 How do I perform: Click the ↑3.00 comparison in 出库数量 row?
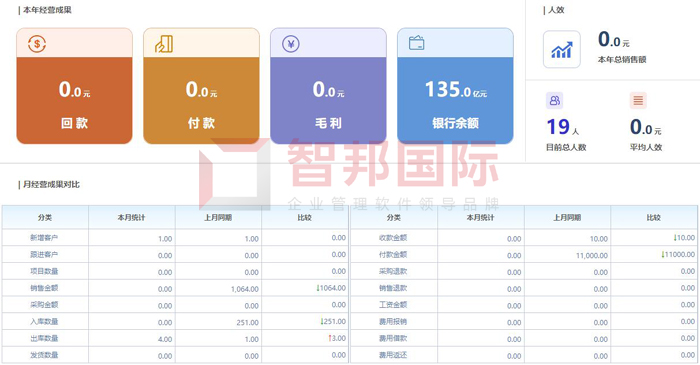[337, 338]
